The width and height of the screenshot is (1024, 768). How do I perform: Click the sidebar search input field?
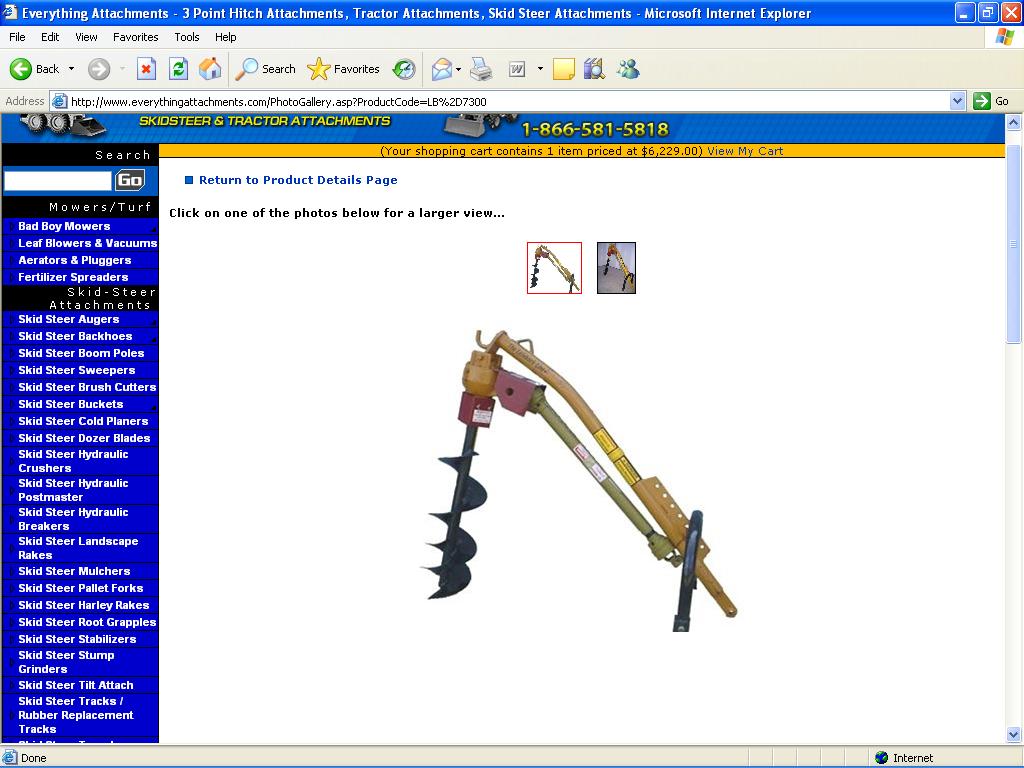coord(58,181)
